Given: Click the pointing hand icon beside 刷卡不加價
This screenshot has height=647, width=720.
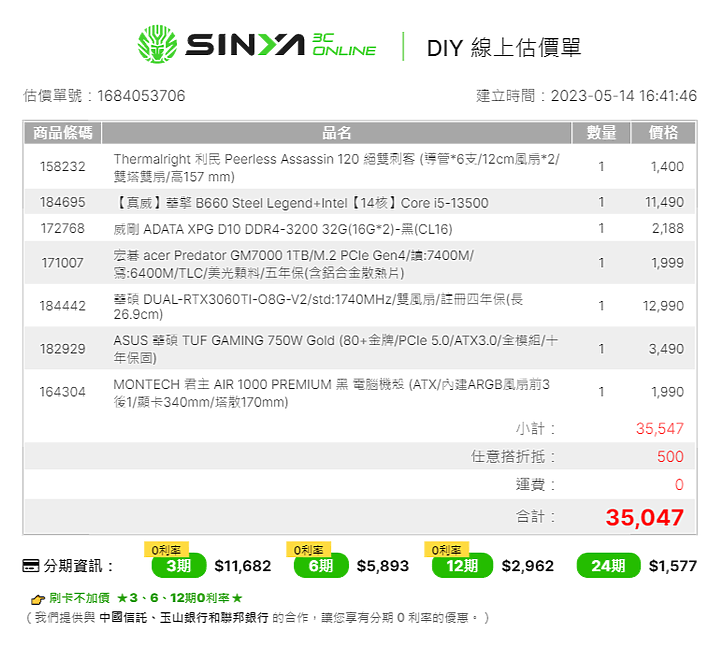Looking at the screenshot, I should coord(38,599).
